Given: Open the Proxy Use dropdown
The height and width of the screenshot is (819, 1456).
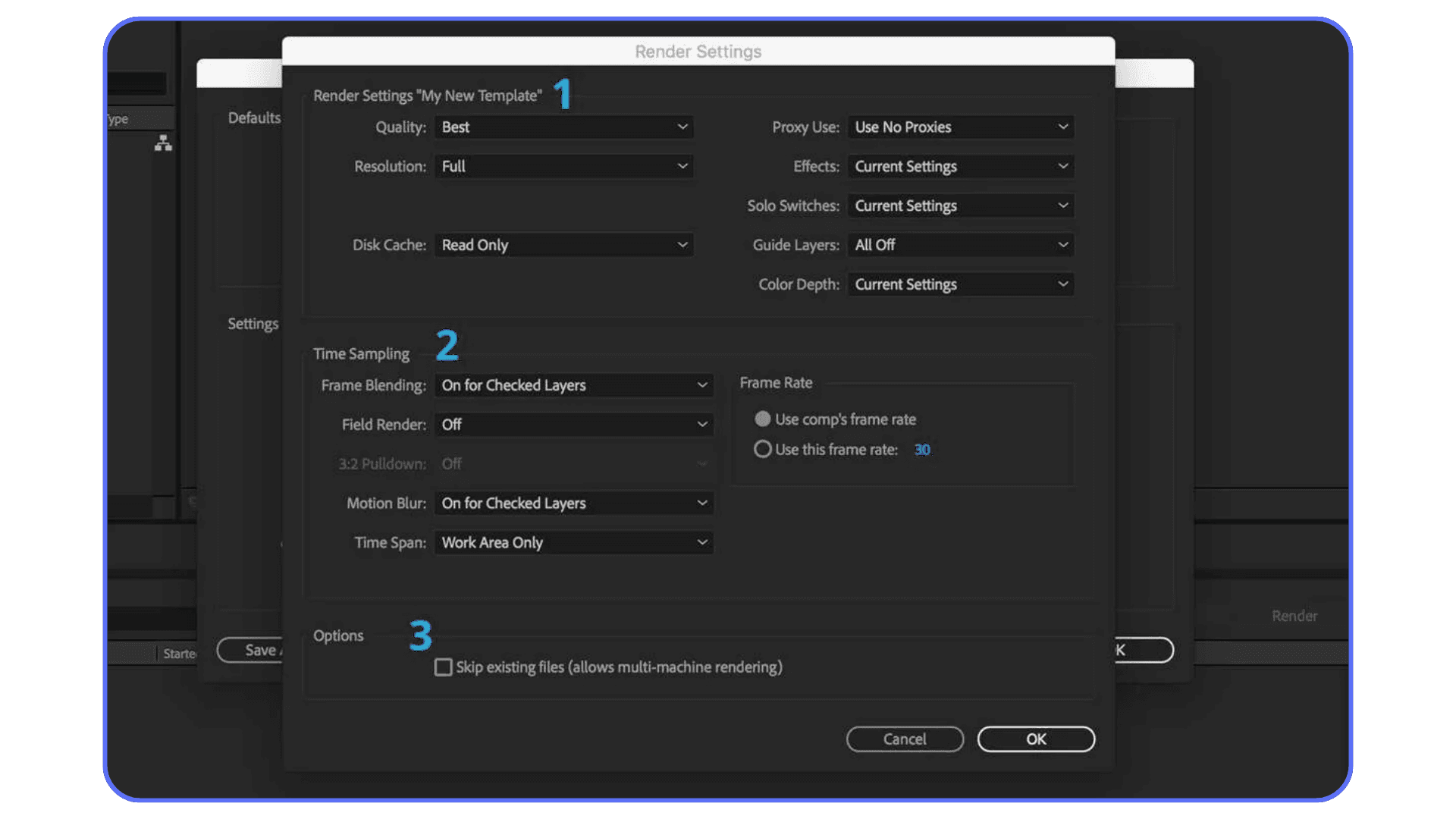Looking at the screenshot, I should coord(960,127).
